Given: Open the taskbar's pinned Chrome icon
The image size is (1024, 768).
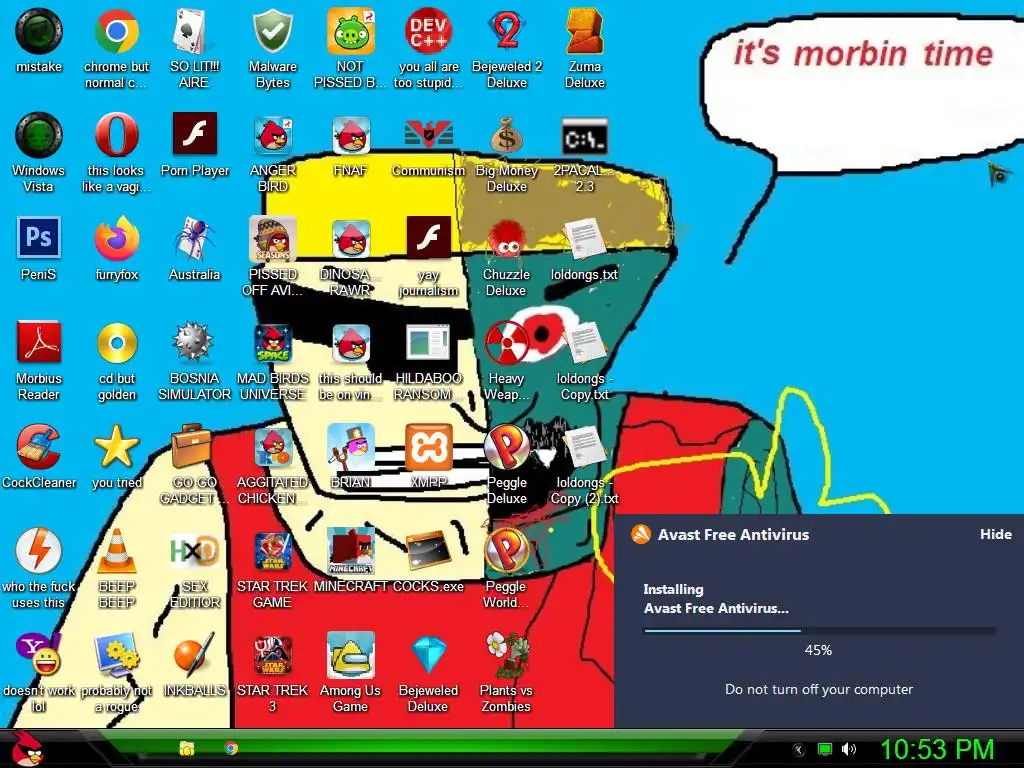Looking at the screenshot, I should [x=231, y=748].
